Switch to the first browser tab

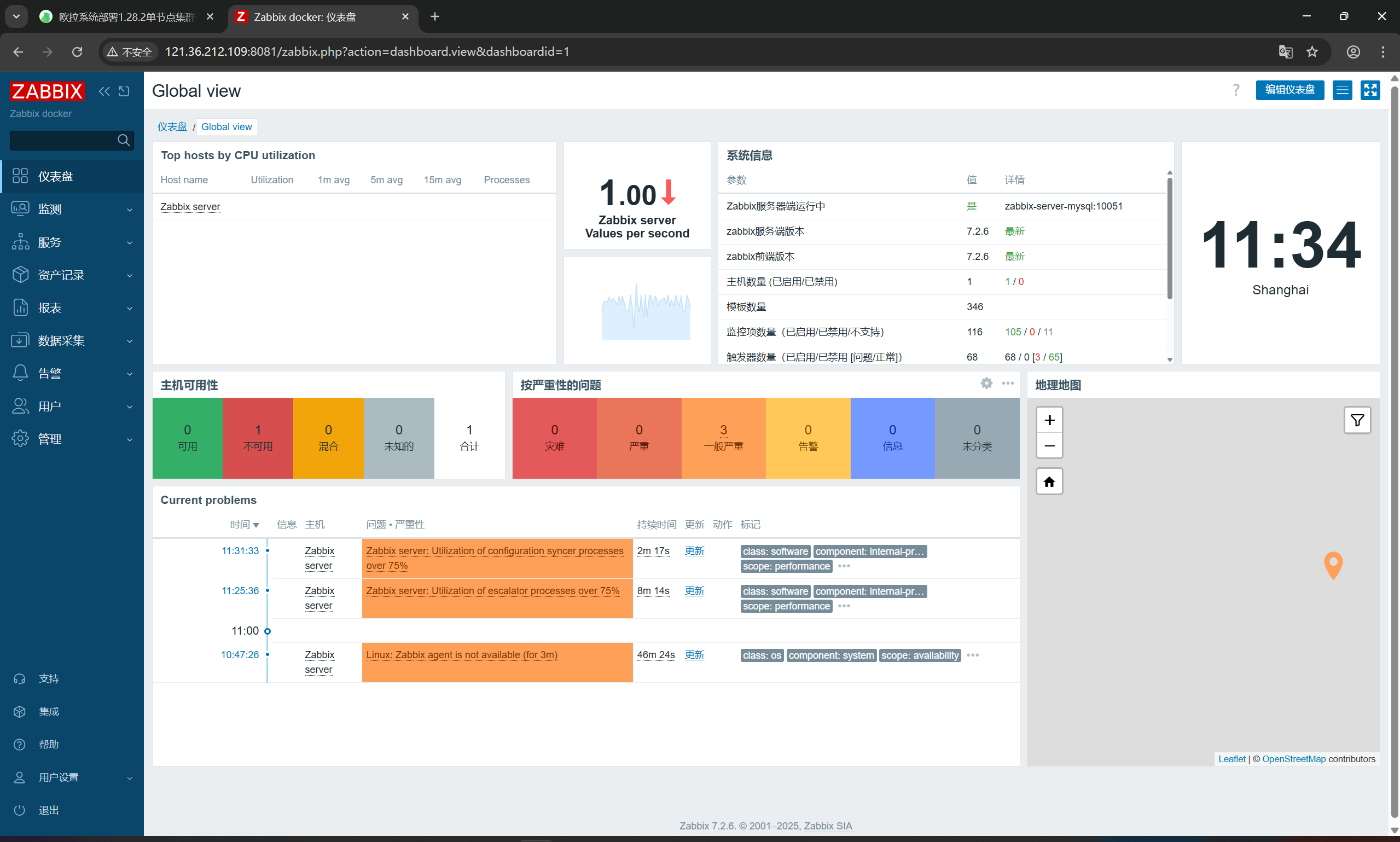126,17
